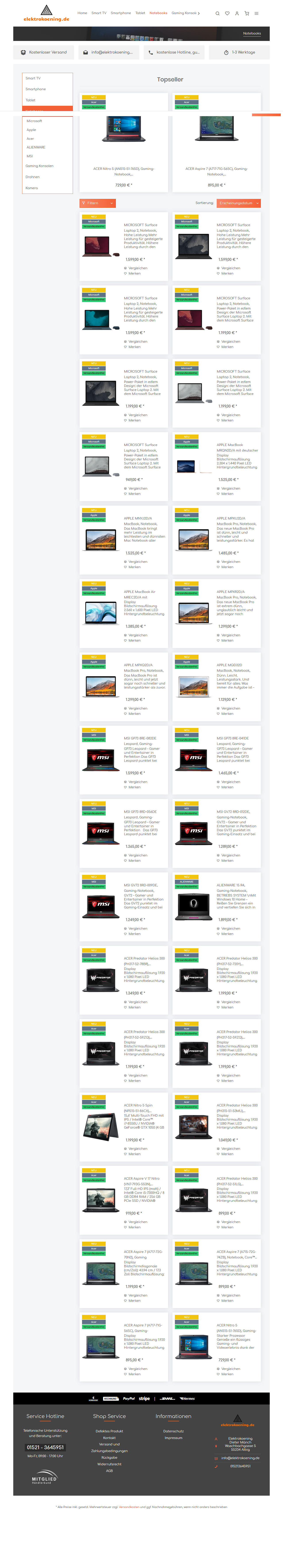The image size is (283, 1568).
Task: Click the footer elektrokoening.de logo
Action: pos(238,1421)
